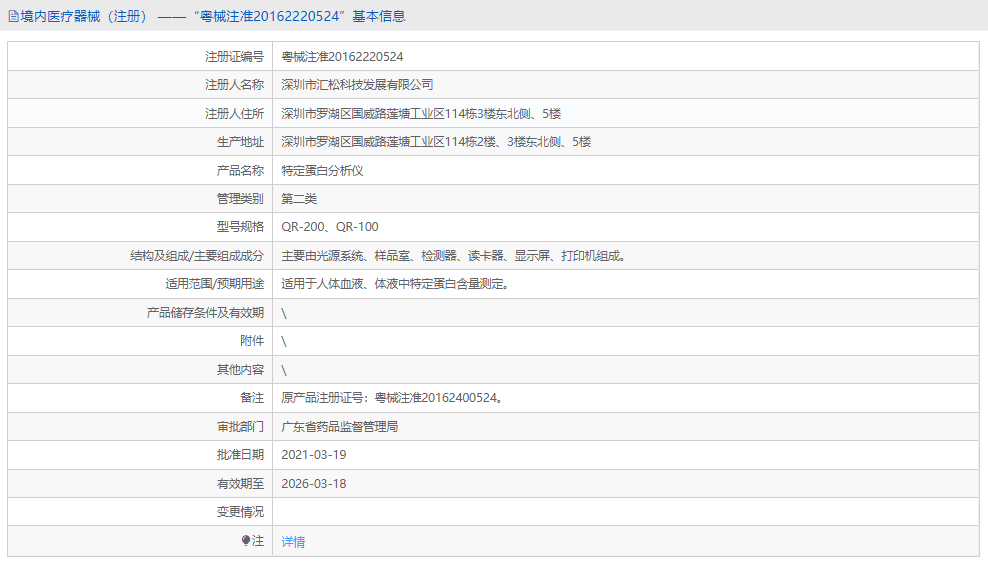Select expiry date 2026-03-18

click(x=314, y=484)
